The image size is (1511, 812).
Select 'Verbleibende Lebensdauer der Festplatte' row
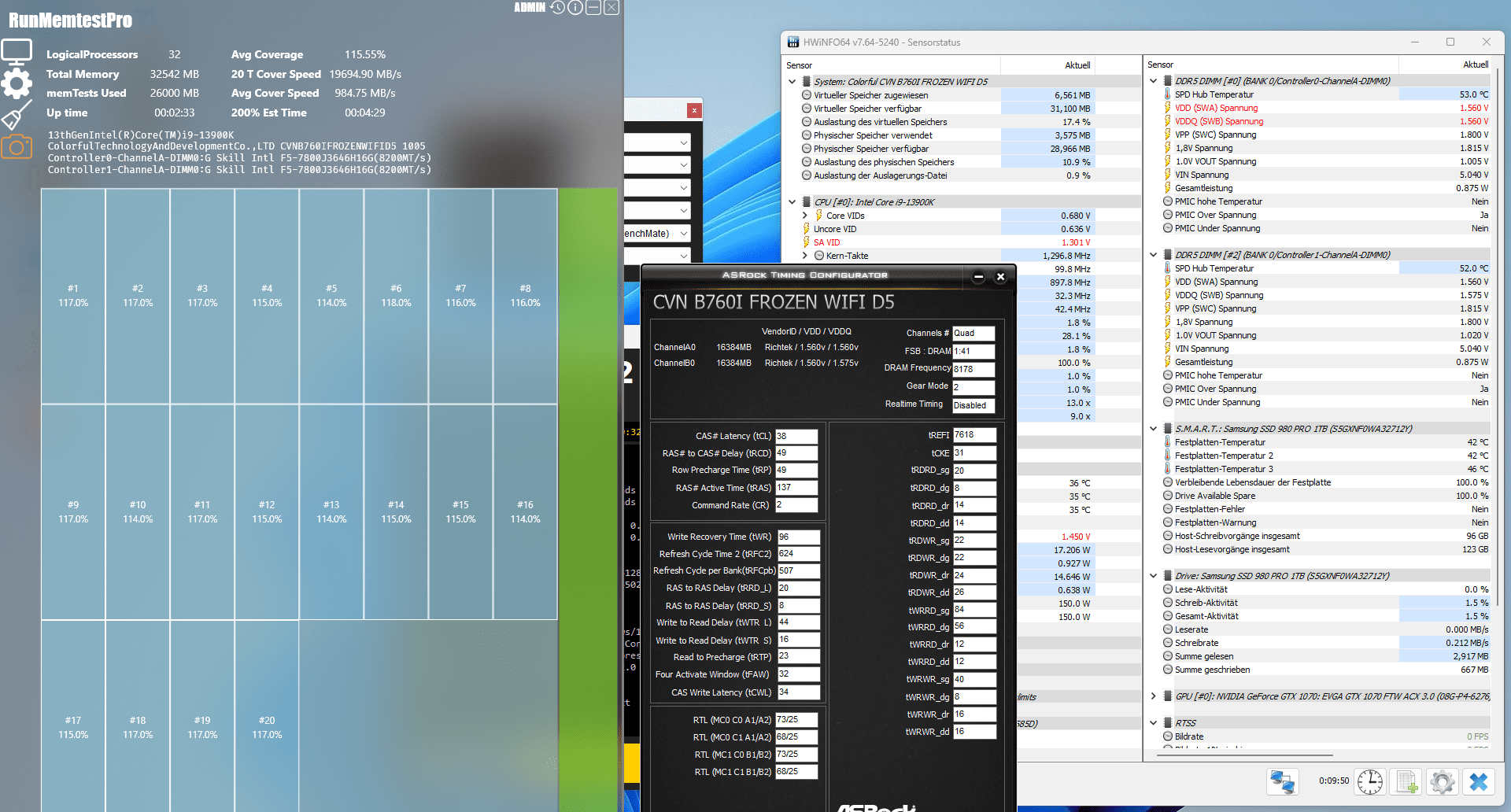coord(1326,482)
